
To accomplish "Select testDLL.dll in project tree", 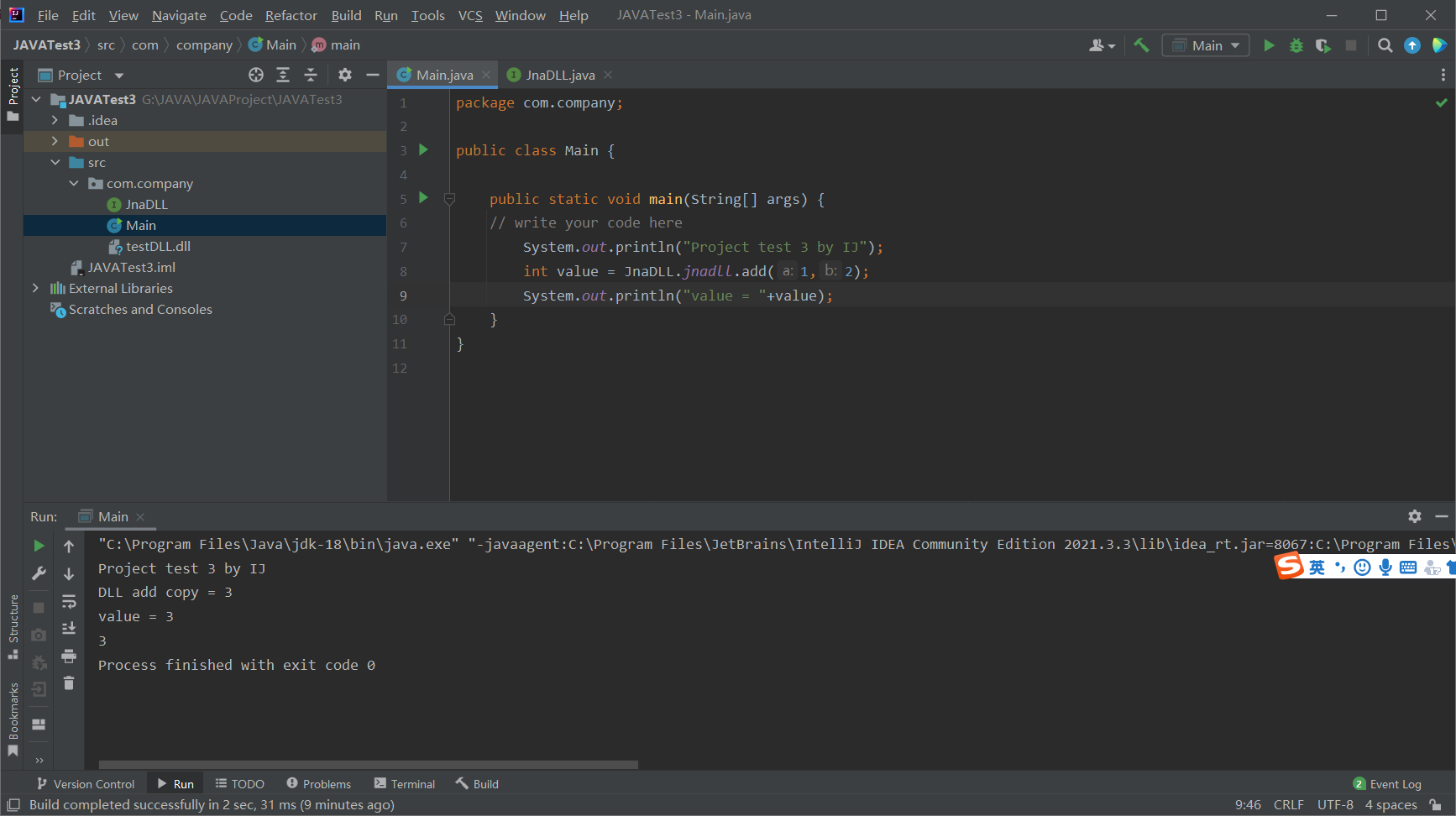I will tap(157, 246).
